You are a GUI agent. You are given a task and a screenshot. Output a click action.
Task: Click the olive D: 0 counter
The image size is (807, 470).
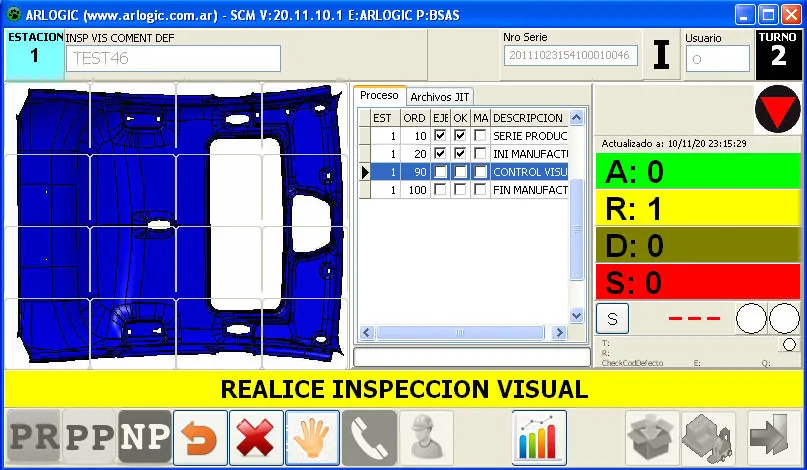[x=698, y=245]
